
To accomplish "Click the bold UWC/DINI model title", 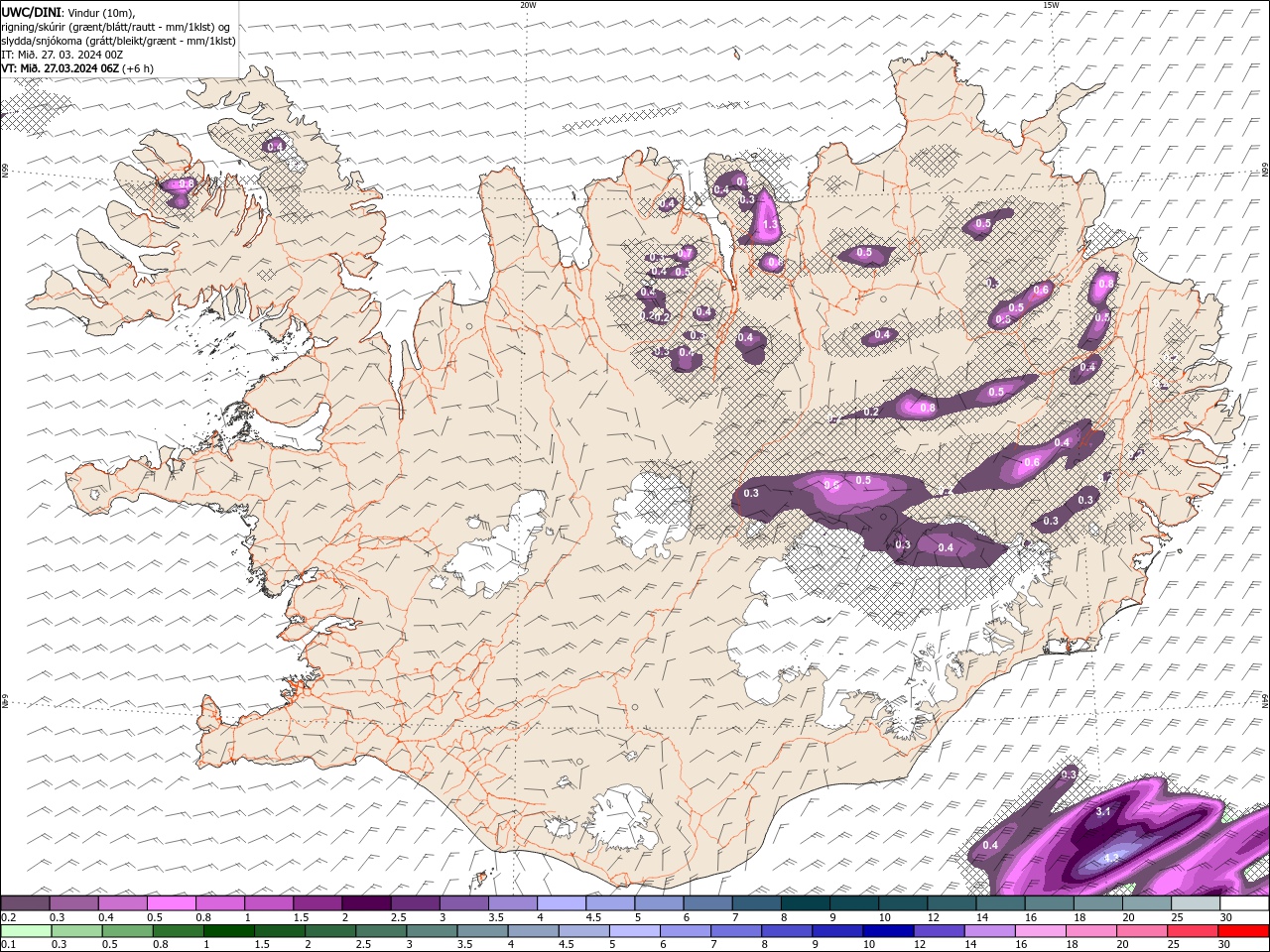I will coord(31,12).
